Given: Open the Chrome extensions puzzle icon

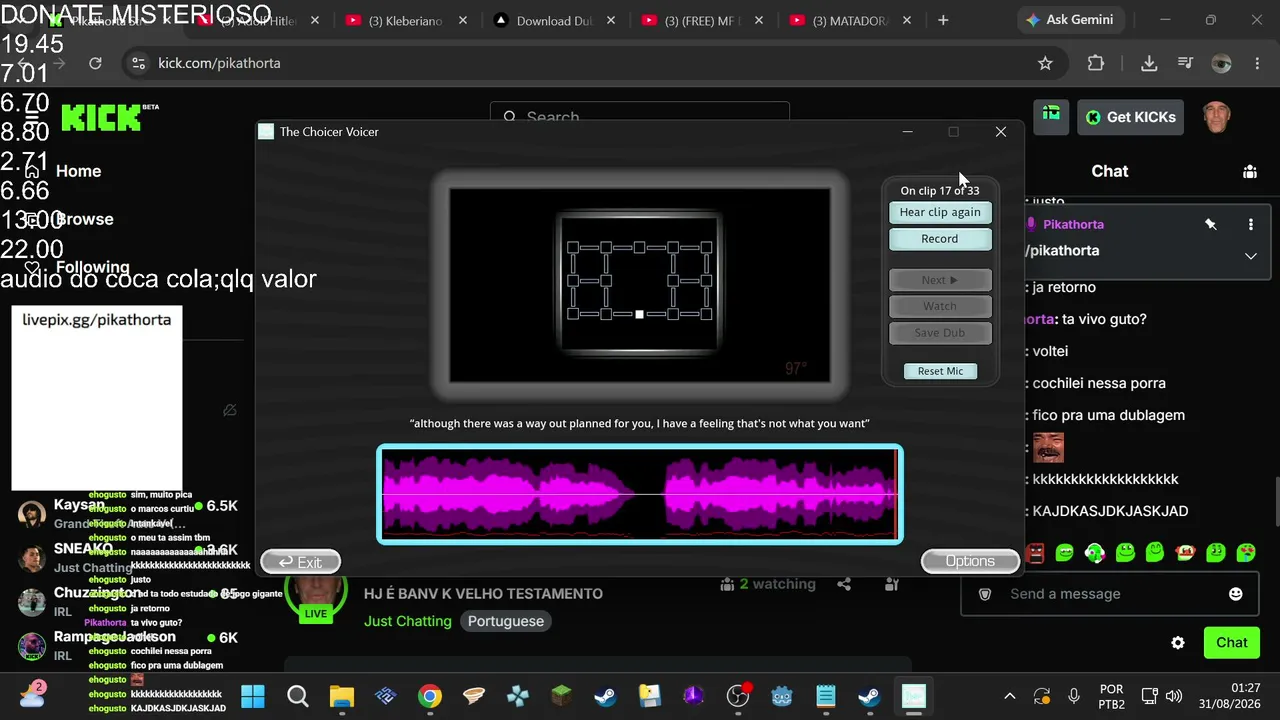Looking at the screenshot, I should [x=1096, y=63].
